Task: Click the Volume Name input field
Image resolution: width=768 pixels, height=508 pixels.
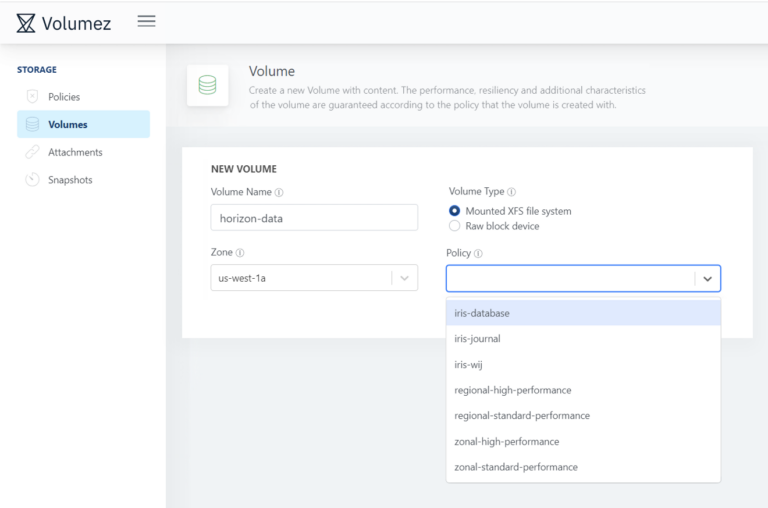Action: click(314, 218)
